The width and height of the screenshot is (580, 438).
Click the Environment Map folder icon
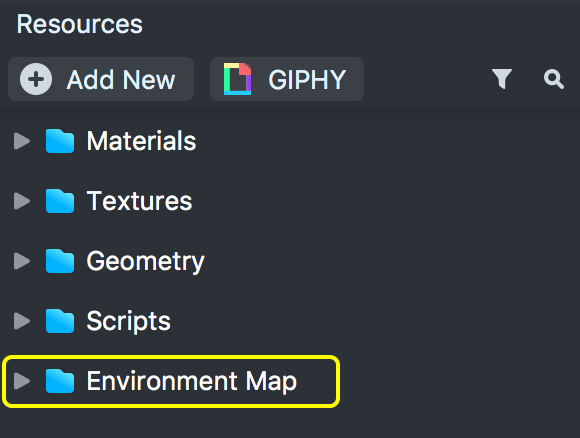(x=60, y=381)
